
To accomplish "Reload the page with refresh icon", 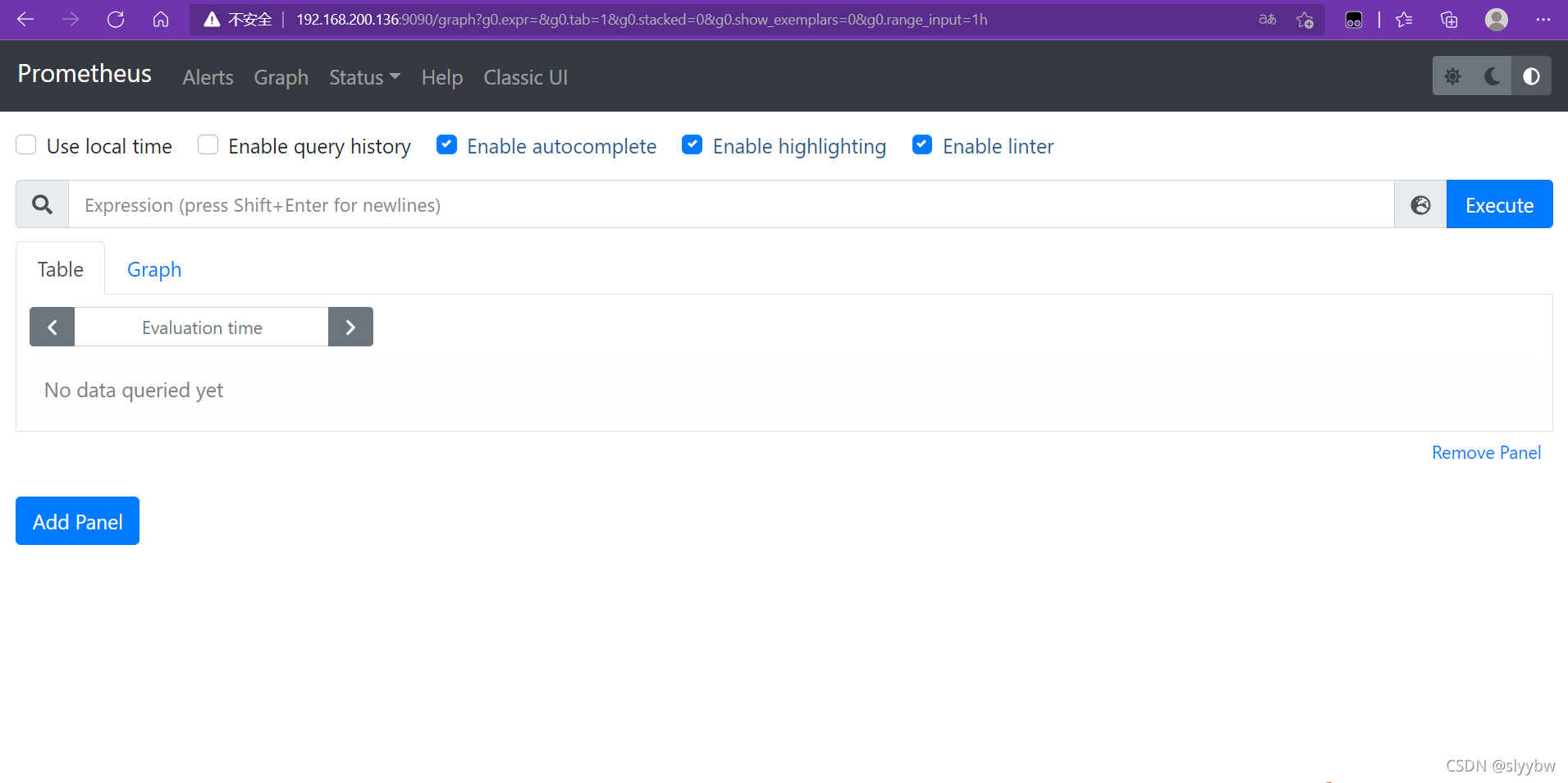I will pyautogui.click(x=116, y=20).
